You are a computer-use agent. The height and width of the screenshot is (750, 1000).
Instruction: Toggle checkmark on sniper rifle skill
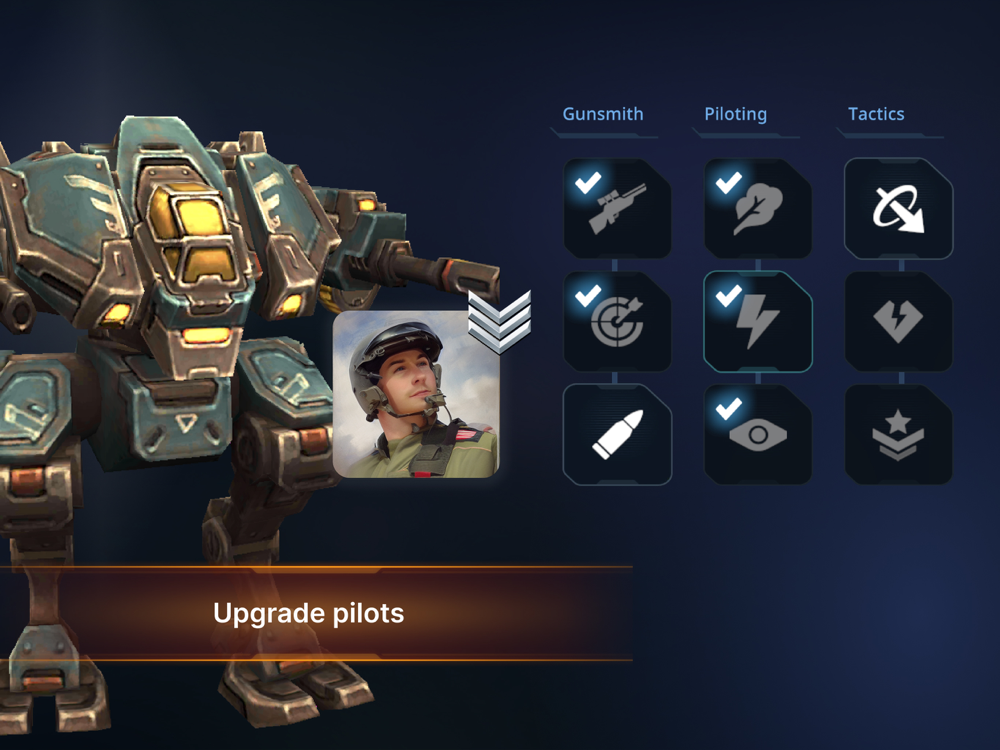588,182
